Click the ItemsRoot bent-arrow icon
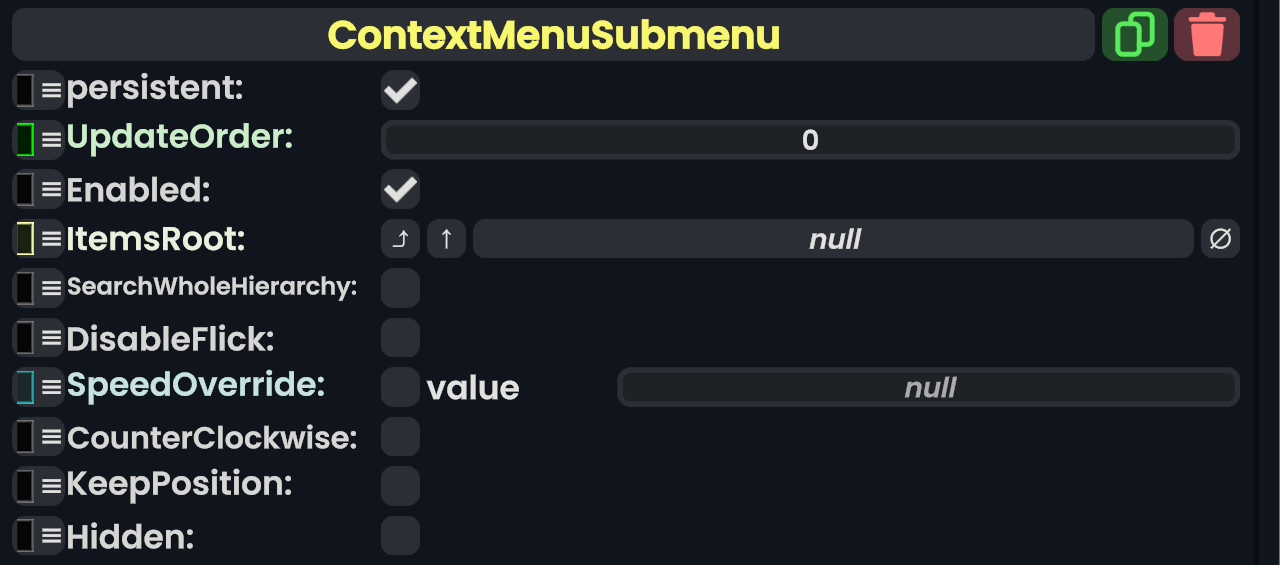The width and height of the screenshot is (1280, 565). click(400, 239)
